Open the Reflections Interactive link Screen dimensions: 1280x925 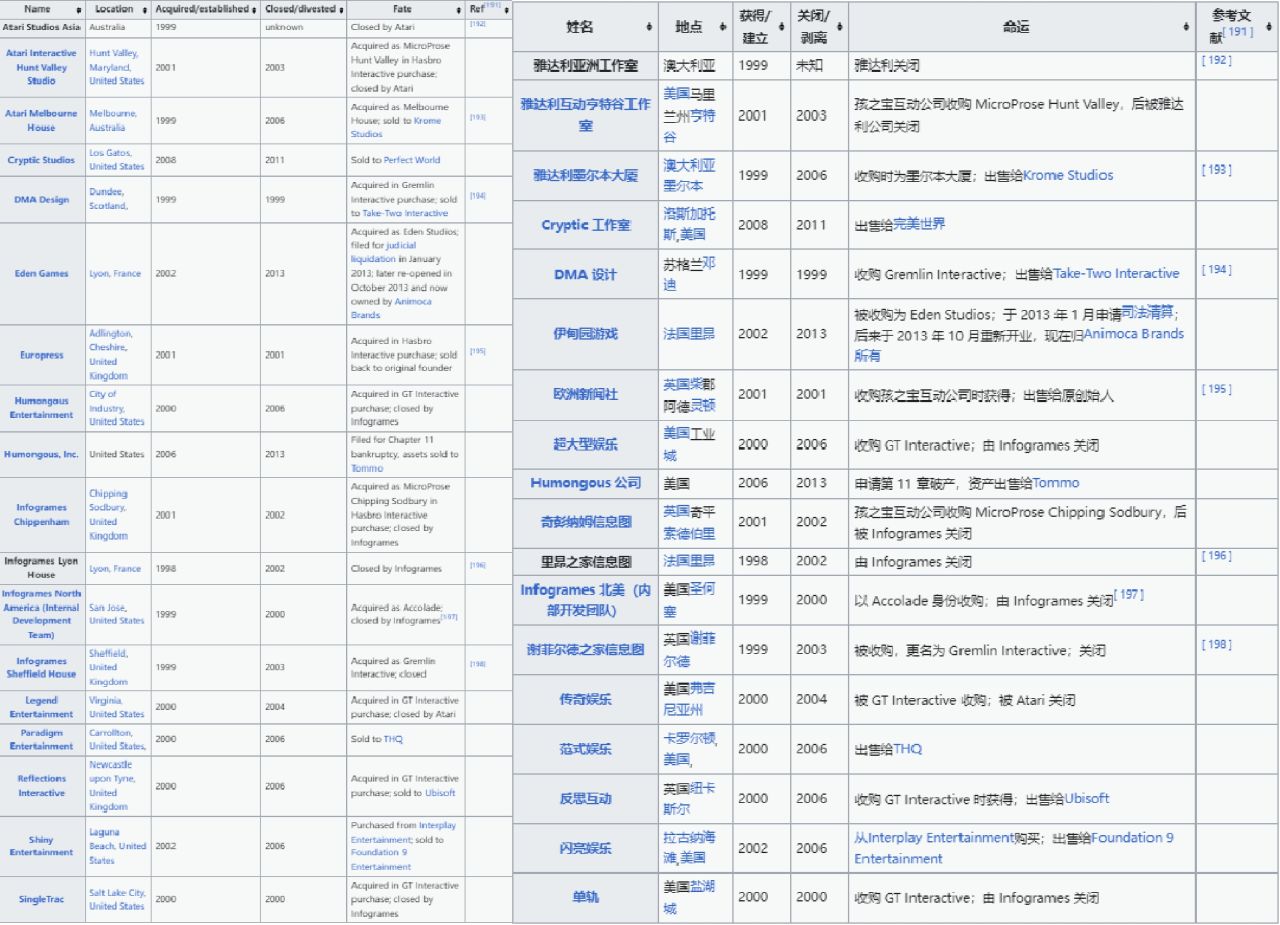pyautogui.click(x=41, y=785)
